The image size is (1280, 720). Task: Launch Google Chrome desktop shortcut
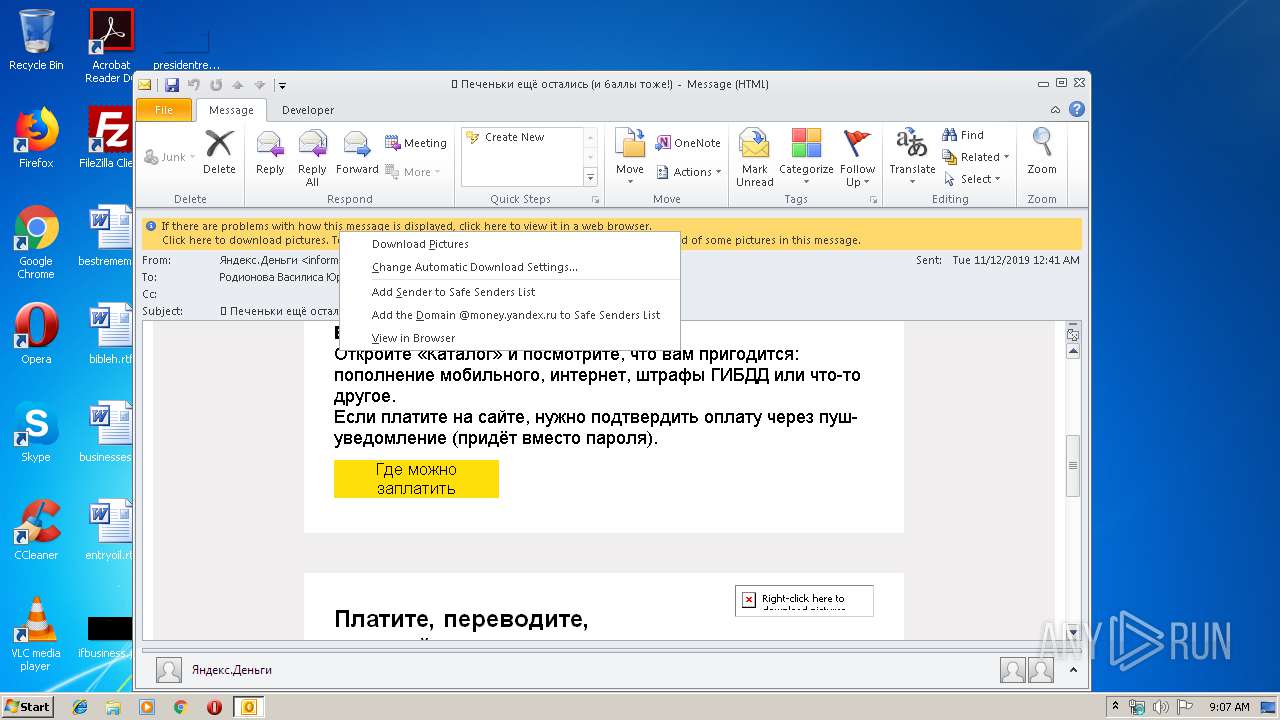coord(36,242)
